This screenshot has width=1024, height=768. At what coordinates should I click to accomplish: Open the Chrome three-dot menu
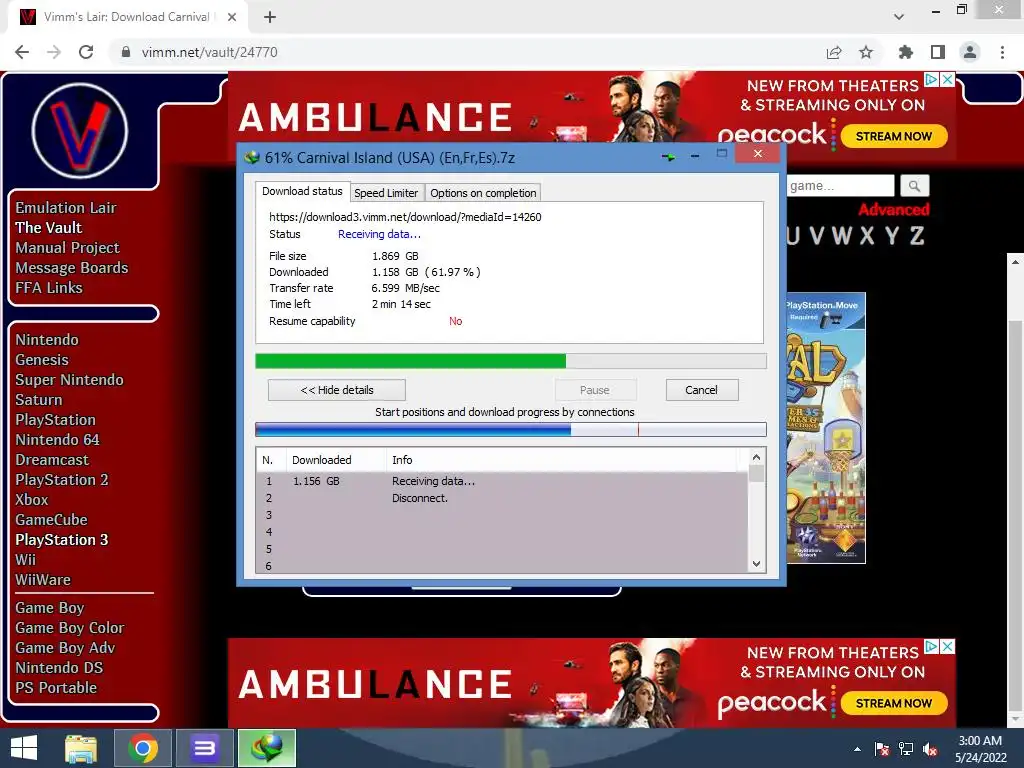(x=1002, y=52)
